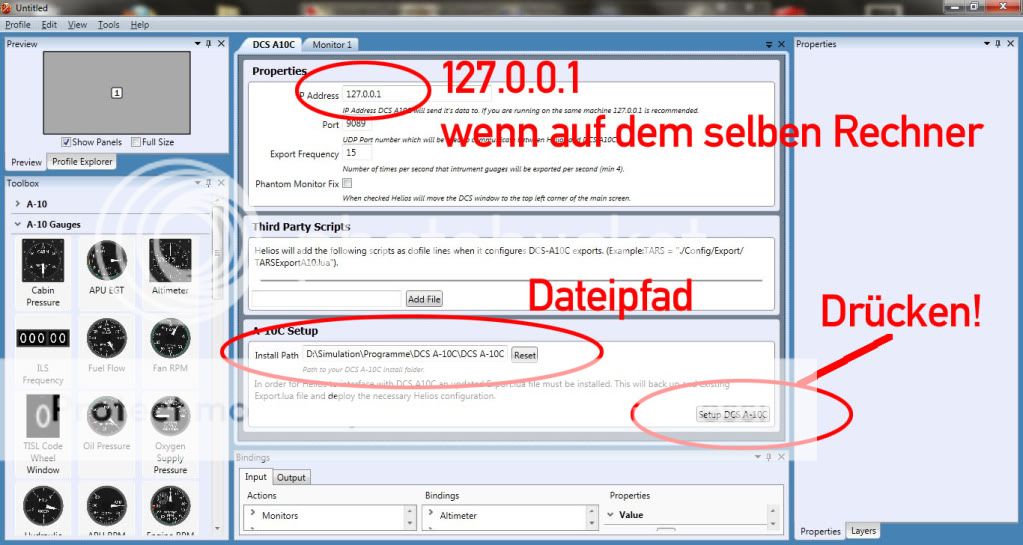Switch to the DCS A10C tab
Viewport: 1023px width, 545px height.
pos(273,44)
